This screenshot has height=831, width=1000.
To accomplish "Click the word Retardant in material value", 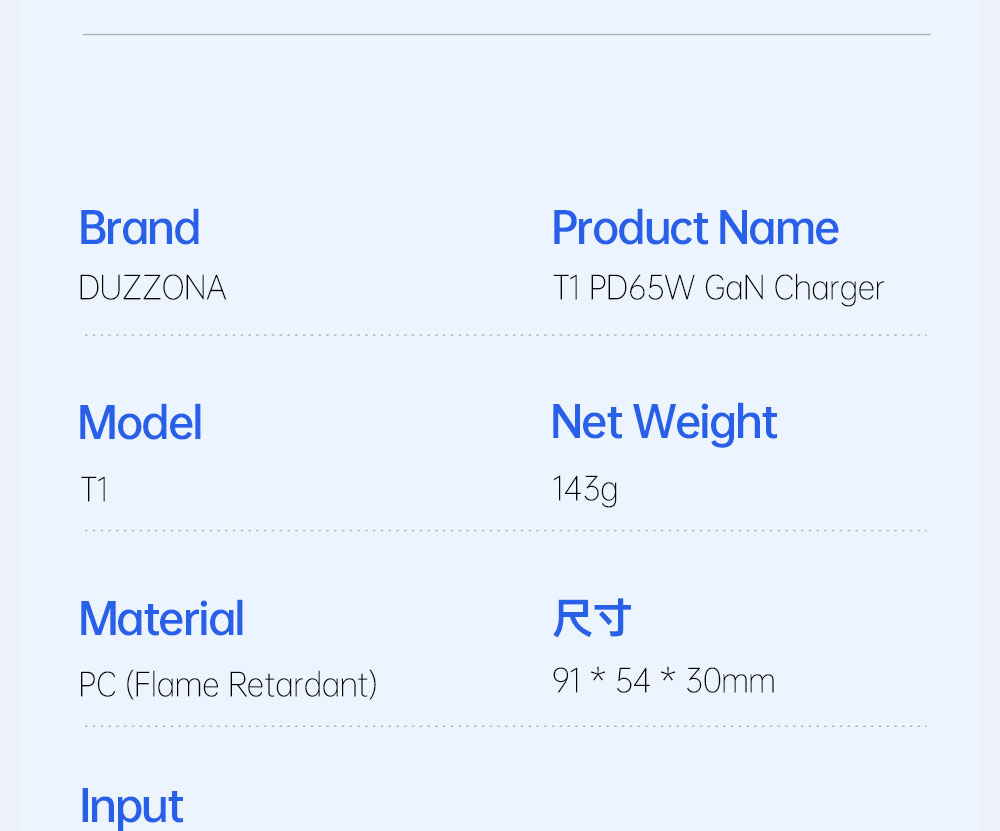I will (302, 685).
